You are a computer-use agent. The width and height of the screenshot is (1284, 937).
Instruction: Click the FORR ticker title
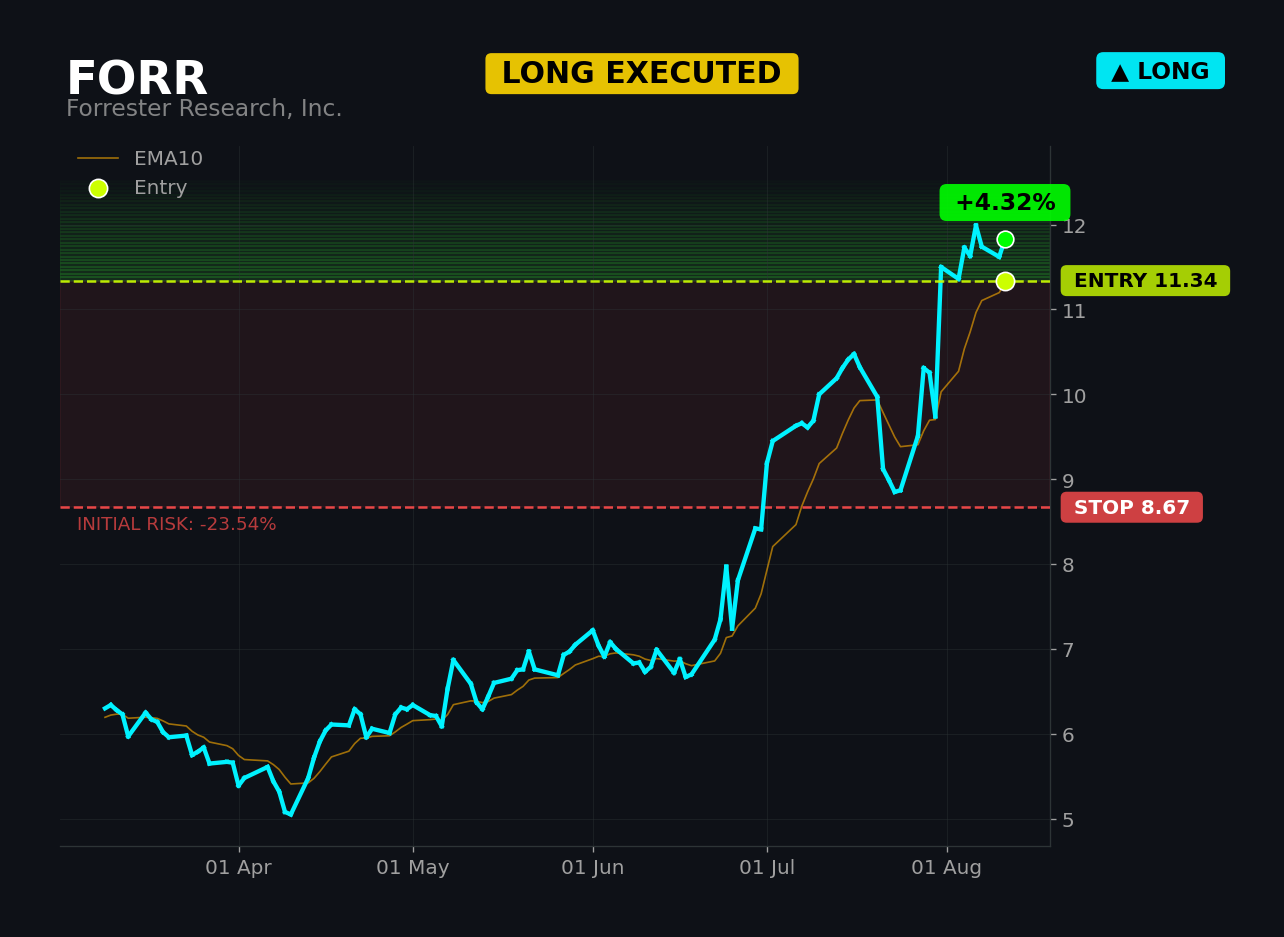137,80
